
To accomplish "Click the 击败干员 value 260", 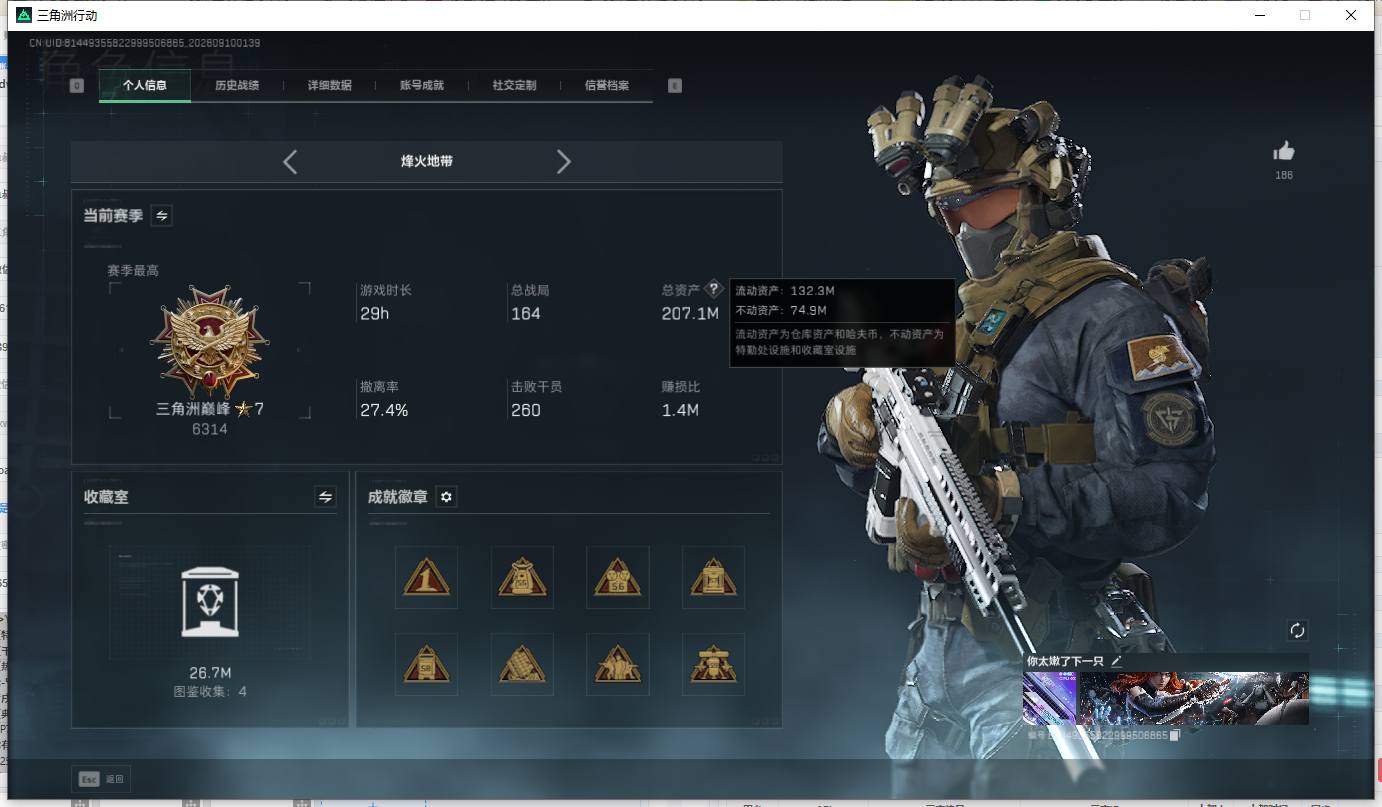I will [x=526, y=410].
